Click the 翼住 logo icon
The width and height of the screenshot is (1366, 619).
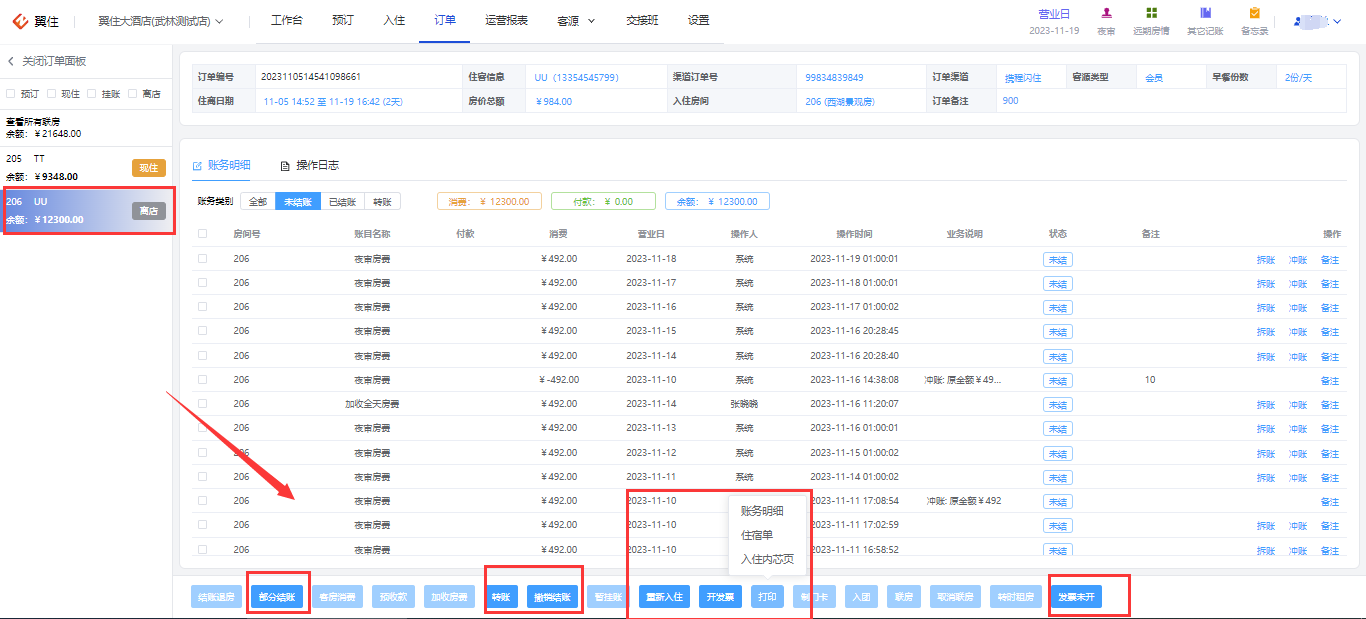coord(20,20)
